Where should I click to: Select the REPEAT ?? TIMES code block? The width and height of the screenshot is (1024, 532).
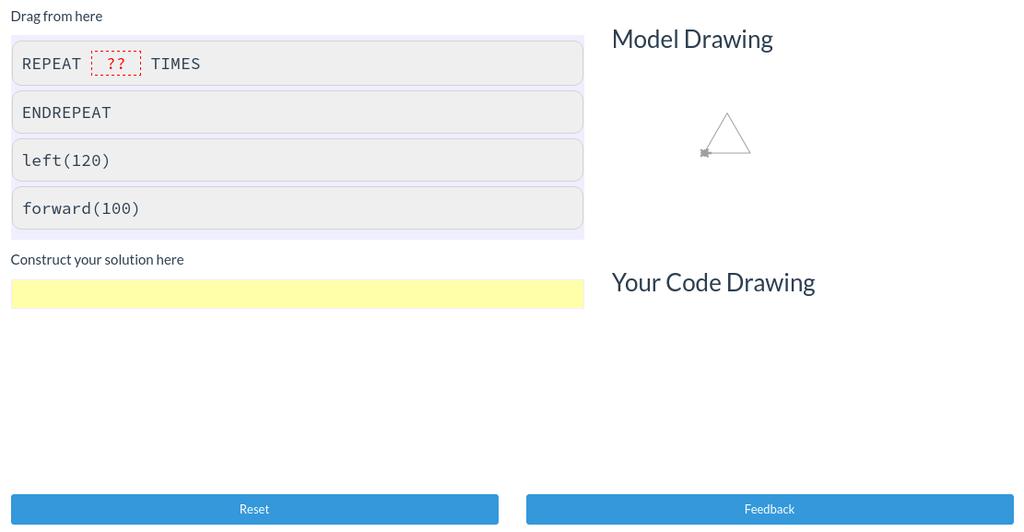[297, 63]
